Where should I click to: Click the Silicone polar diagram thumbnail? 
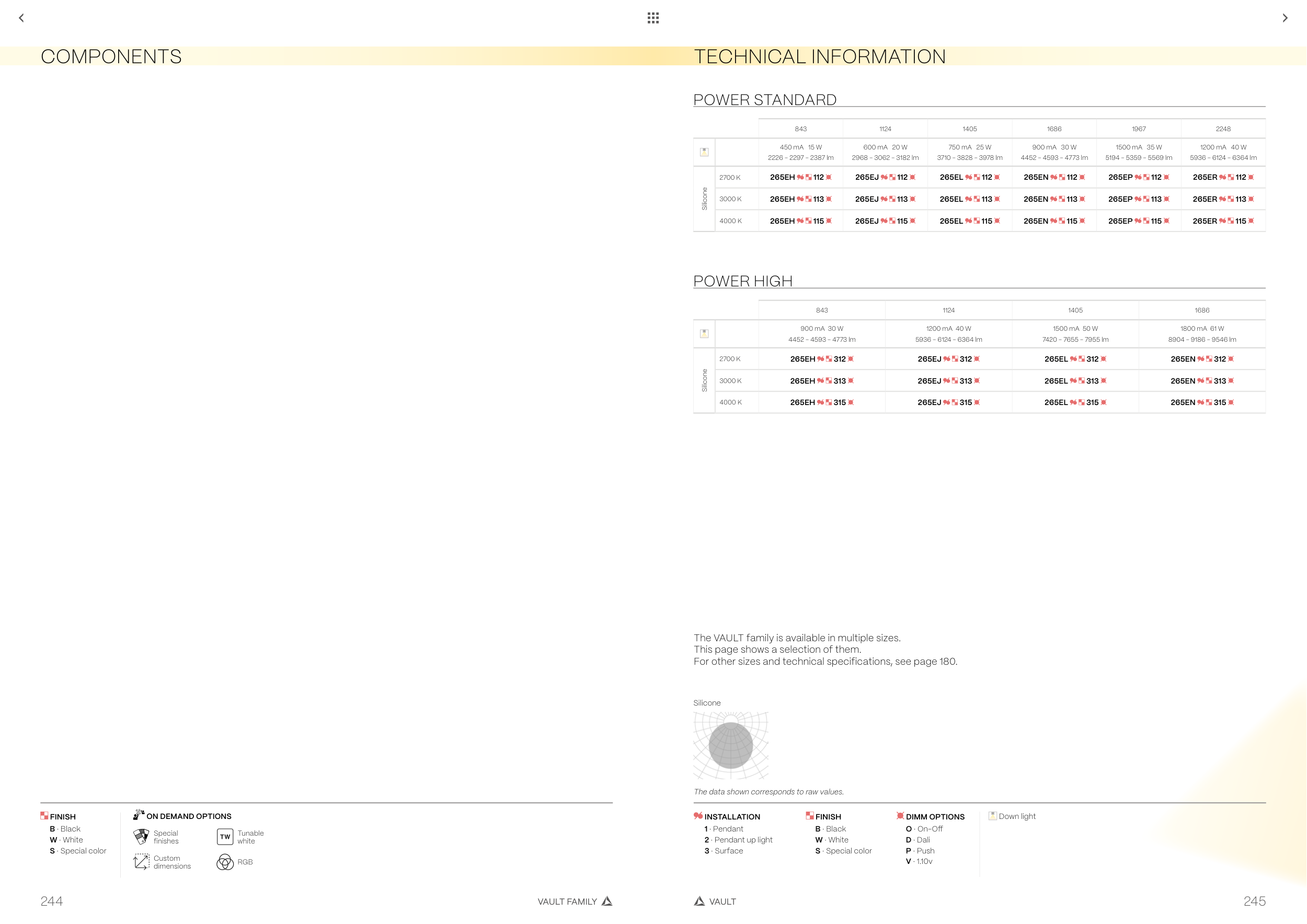tap(730, 745)
